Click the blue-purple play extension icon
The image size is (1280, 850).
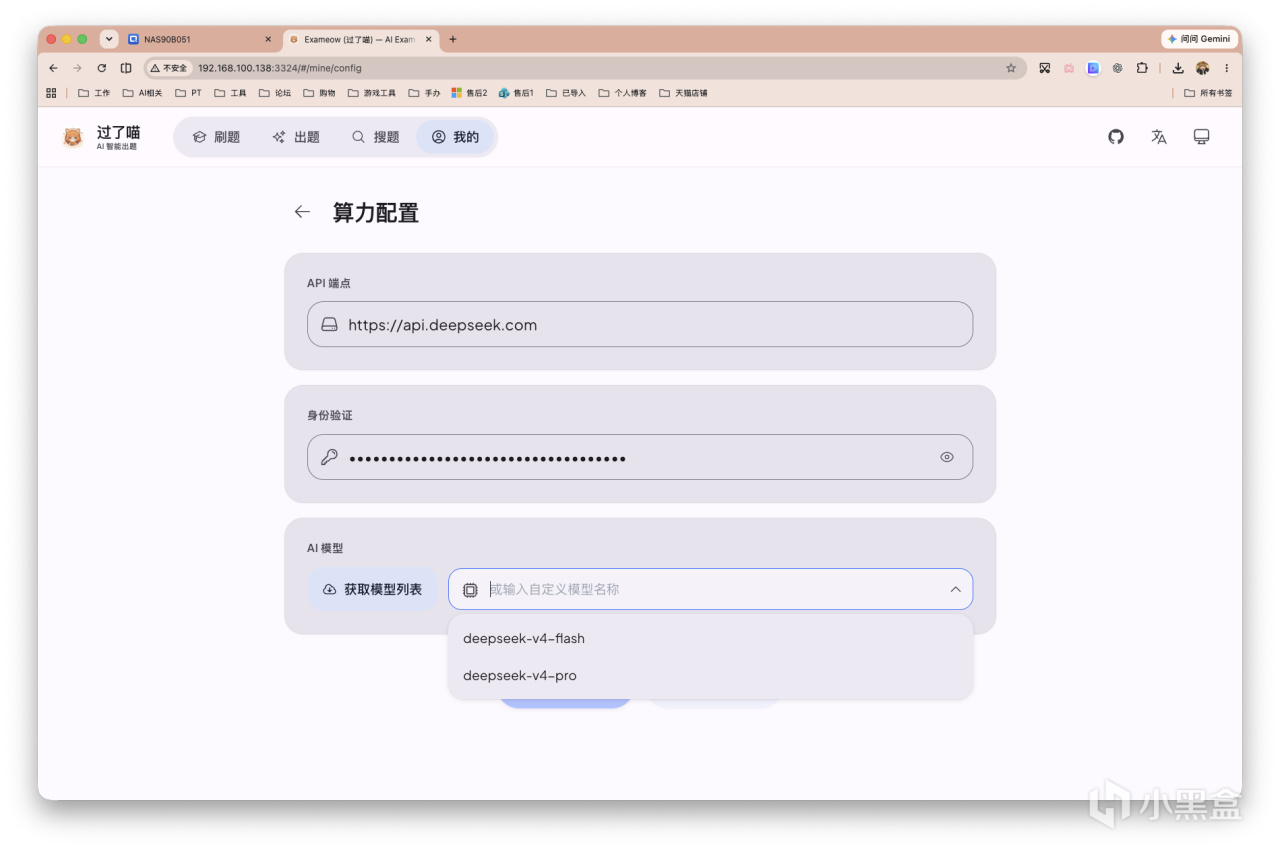1093,68
